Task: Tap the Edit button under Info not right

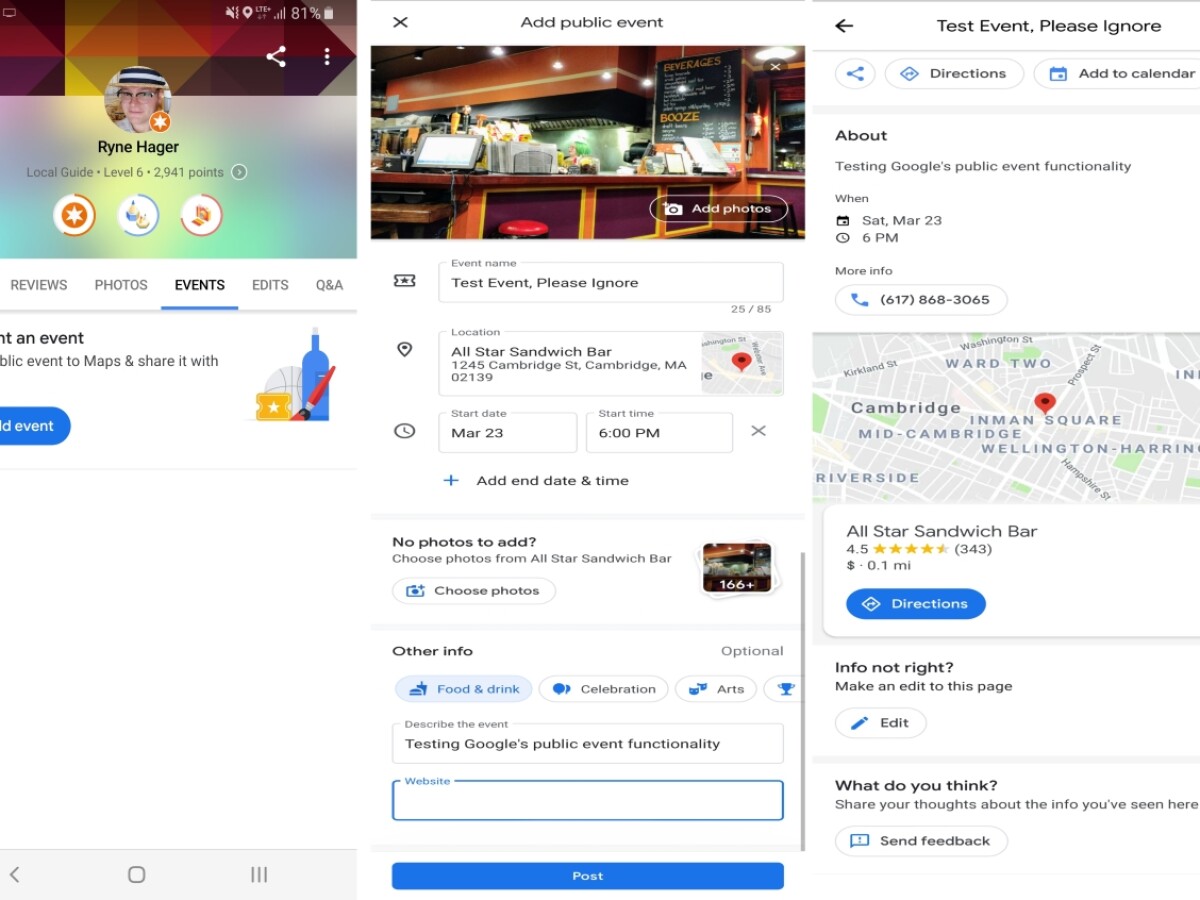Action: click(x=880, y=723)
